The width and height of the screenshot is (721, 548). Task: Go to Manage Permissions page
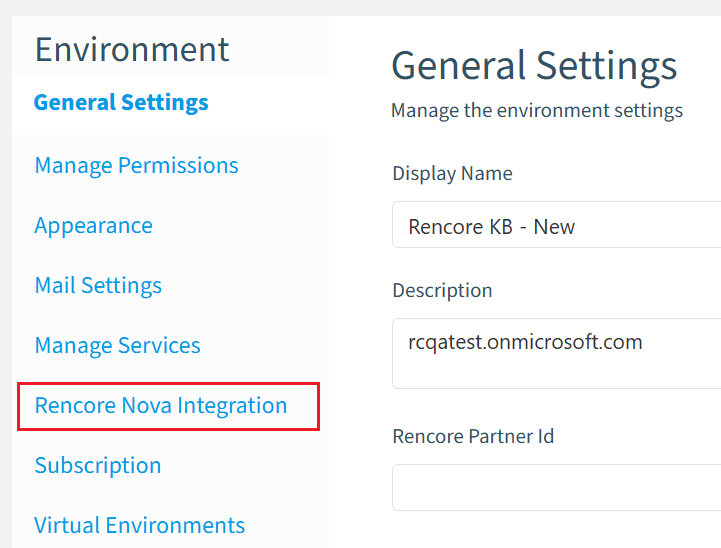tap(137, 166)
